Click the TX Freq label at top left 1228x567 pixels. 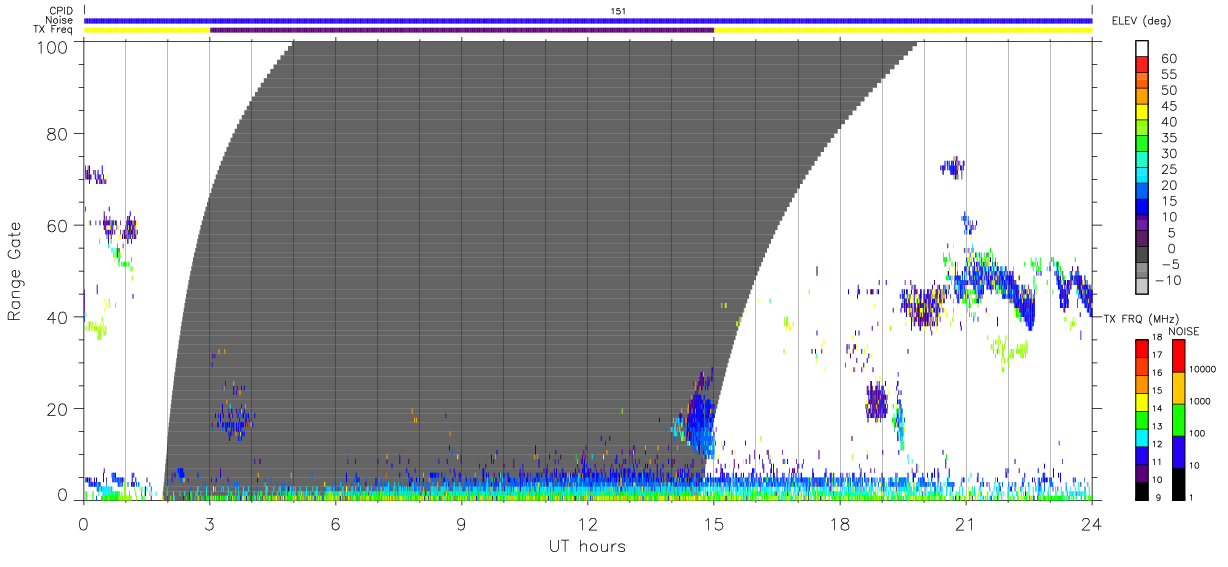click(53, 30)
